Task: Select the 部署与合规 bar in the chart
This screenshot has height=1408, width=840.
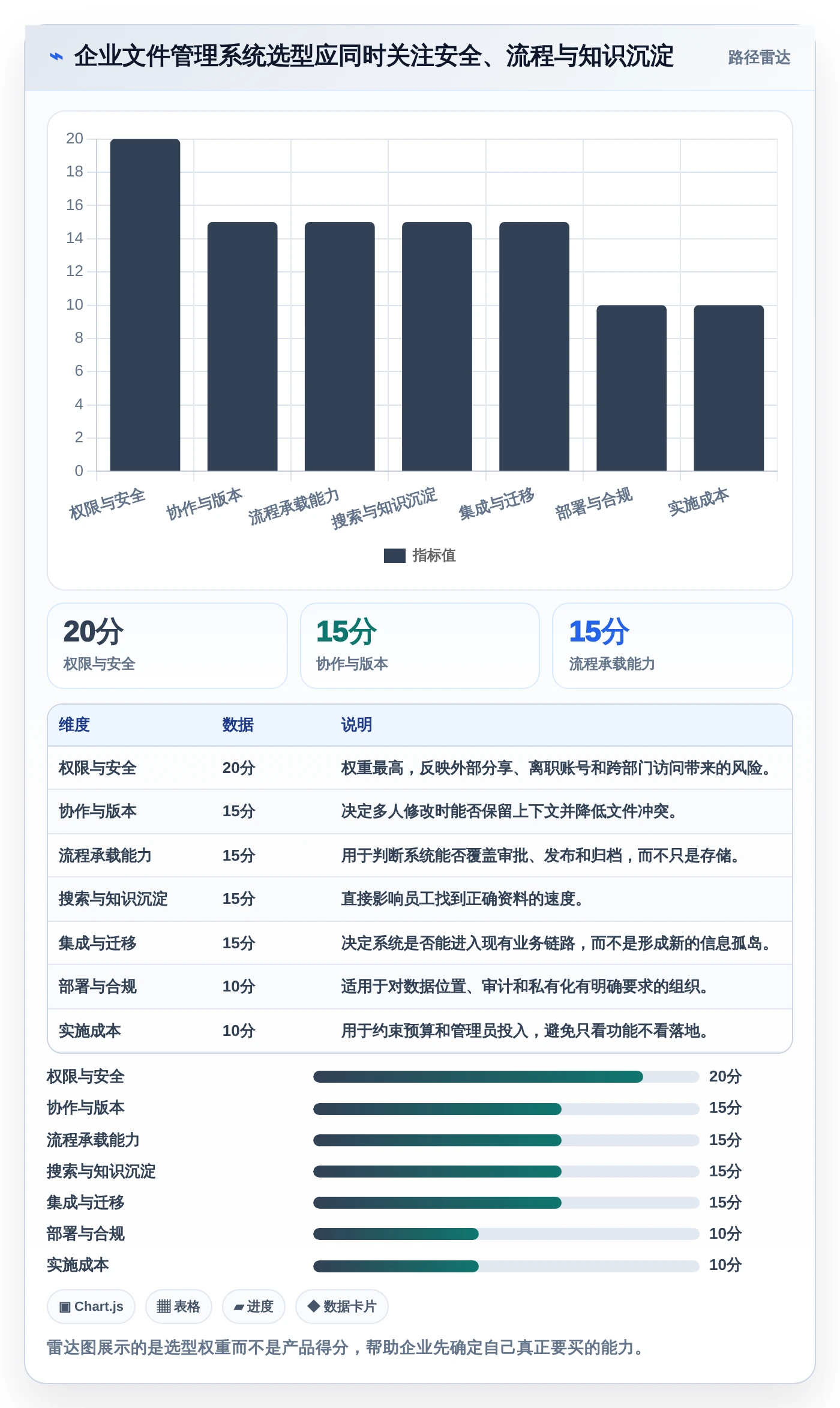Action: pos(631,388)
